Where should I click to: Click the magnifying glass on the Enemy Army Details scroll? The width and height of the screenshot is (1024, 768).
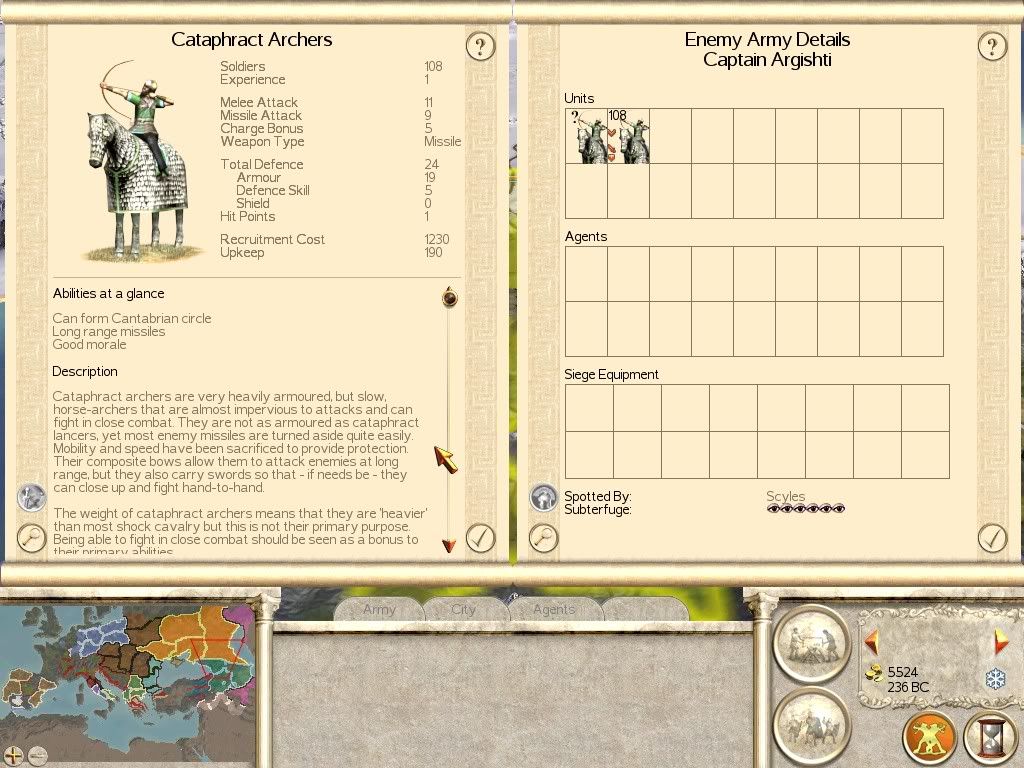[x=543, y=538]
